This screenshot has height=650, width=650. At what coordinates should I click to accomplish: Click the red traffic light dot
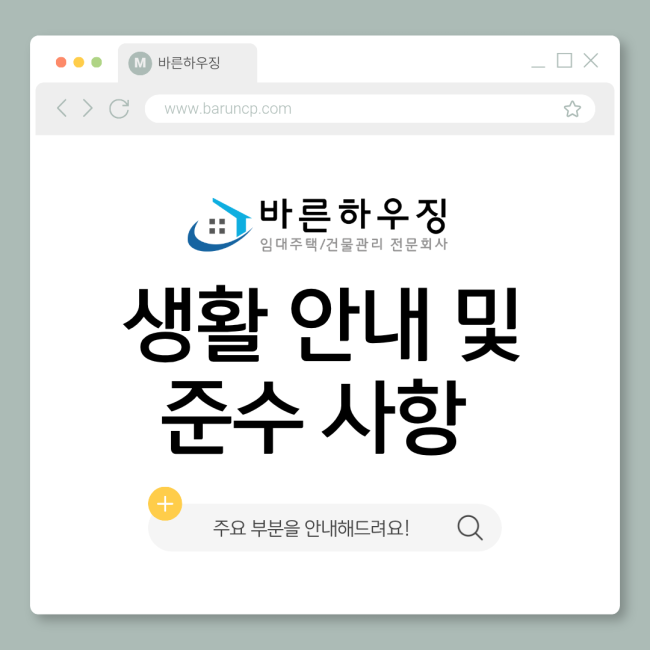pos(61,62)
